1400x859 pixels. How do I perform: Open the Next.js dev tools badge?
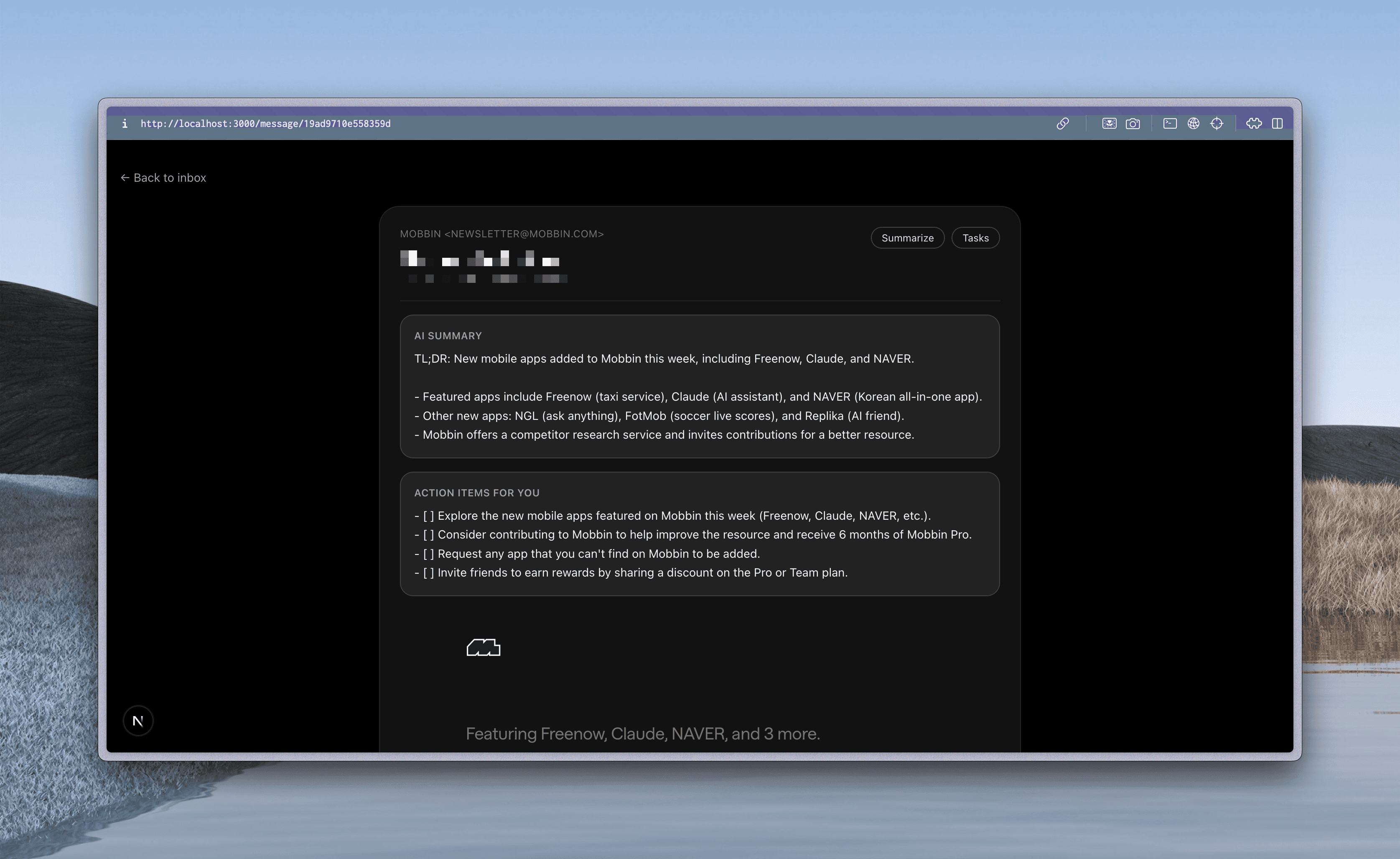(x=138, y=720)
